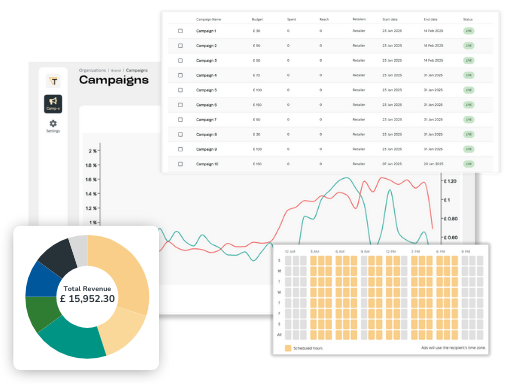This screenshot has width=512, height=384.
Task: Open the Campaign 3 name link
Action: click(206, 60)
